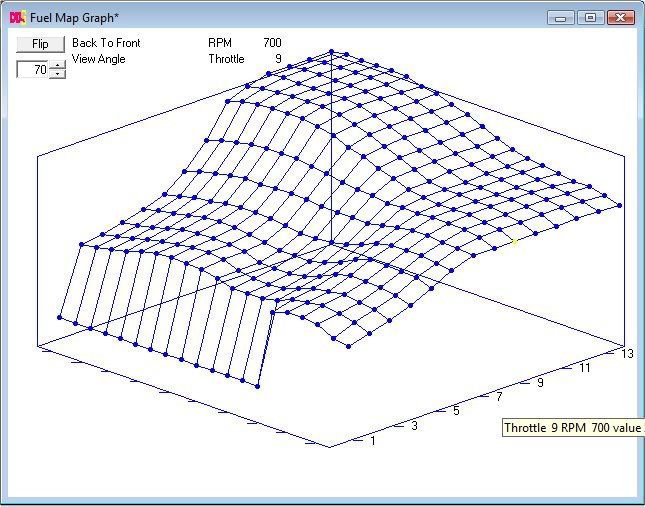The width and height of the screenshot is (645, 507).
Task: Click axis label 11
Action: click(584, 368)
